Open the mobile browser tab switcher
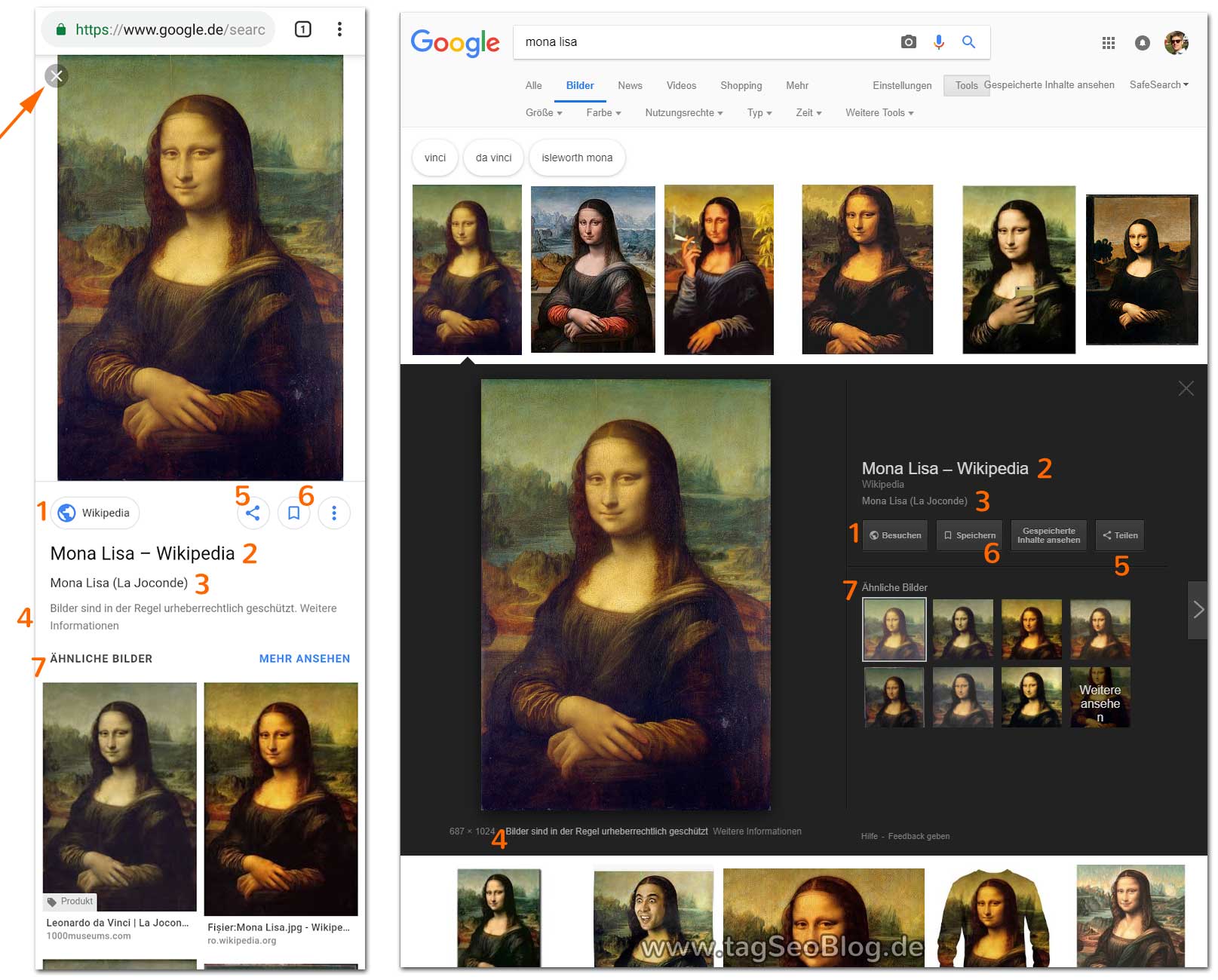This screenshot has height=980, width=1218. [x=302, y=29]
